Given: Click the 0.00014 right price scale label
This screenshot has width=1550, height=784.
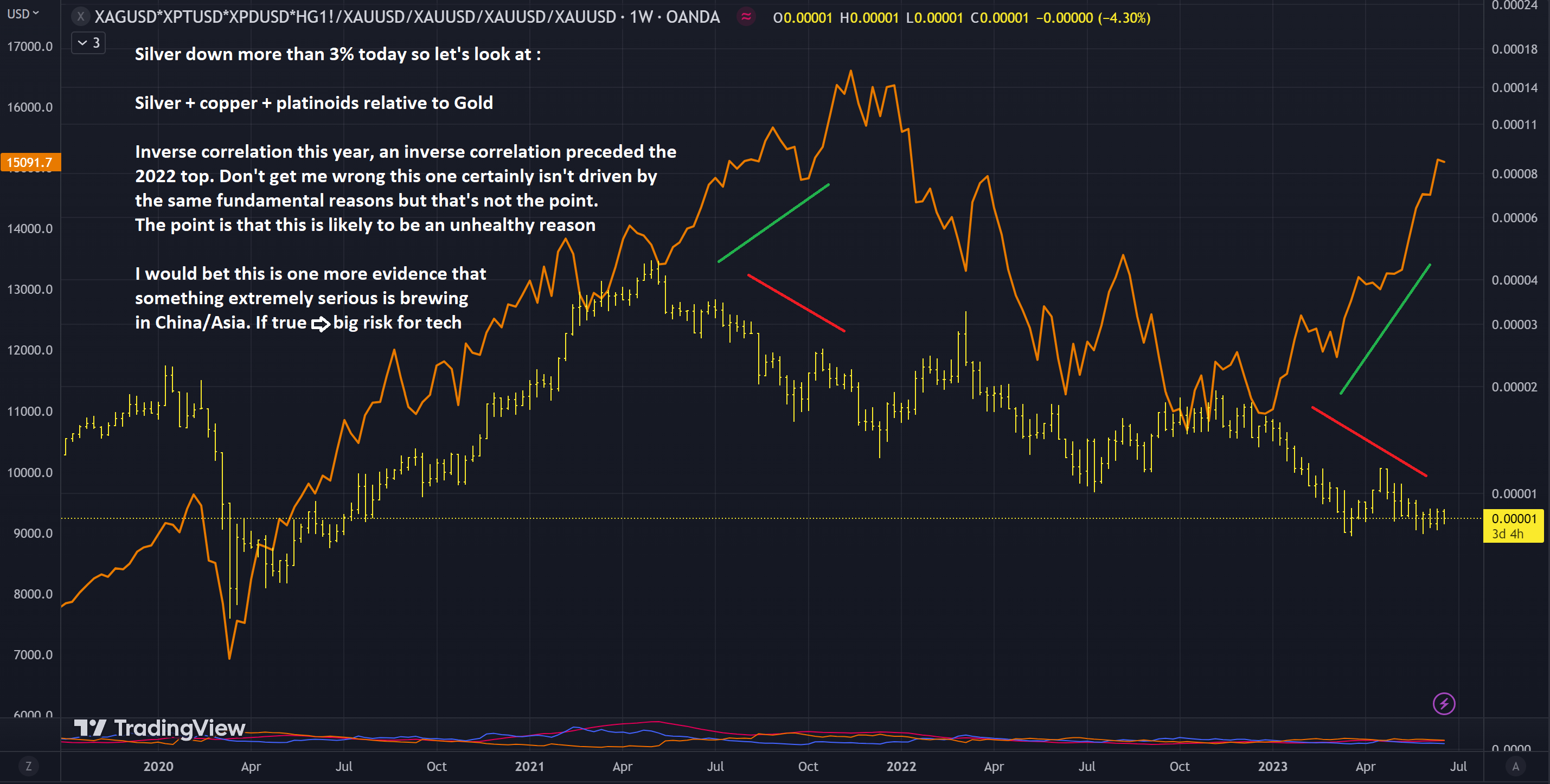Looking at the screenshot, I should click(x=1514, y=88).
